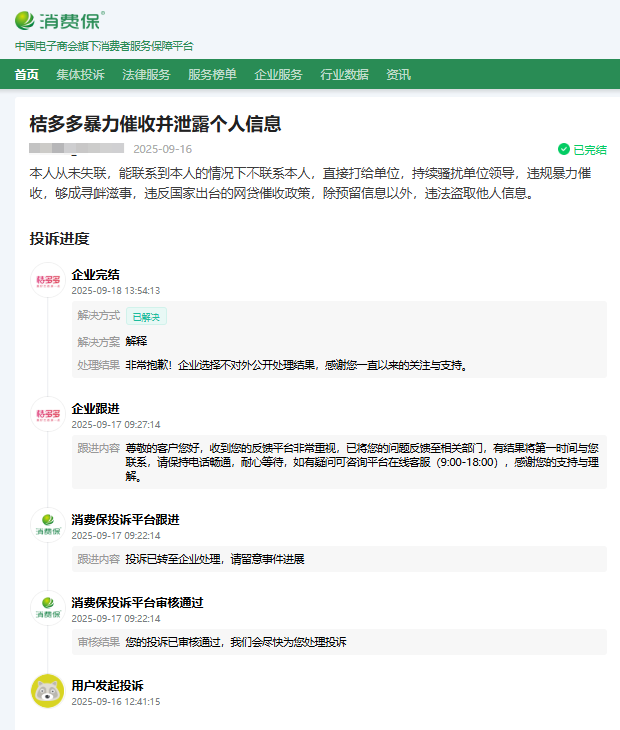Click the 用户发起投诉 step title
The height and width of the screenshot is (730, 620).
click(x=108, y=685)
